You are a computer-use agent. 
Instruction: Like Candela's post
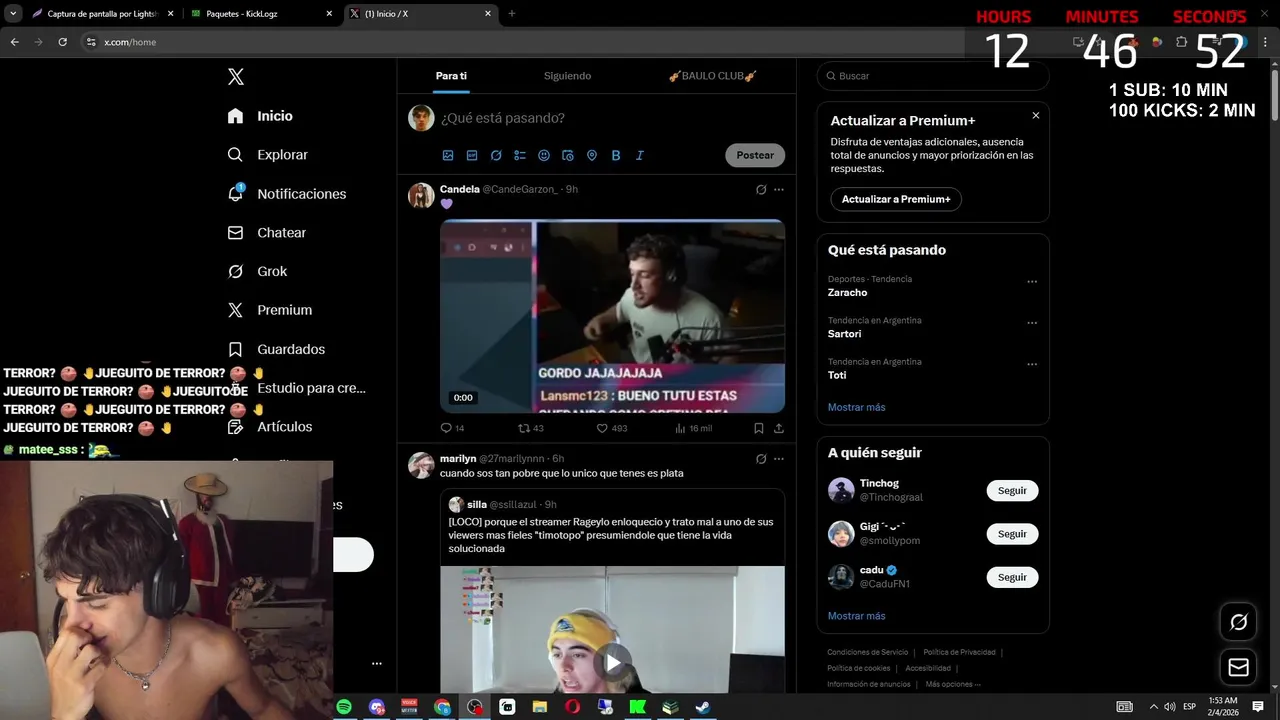pyautogui.click(x=612, y=428)
